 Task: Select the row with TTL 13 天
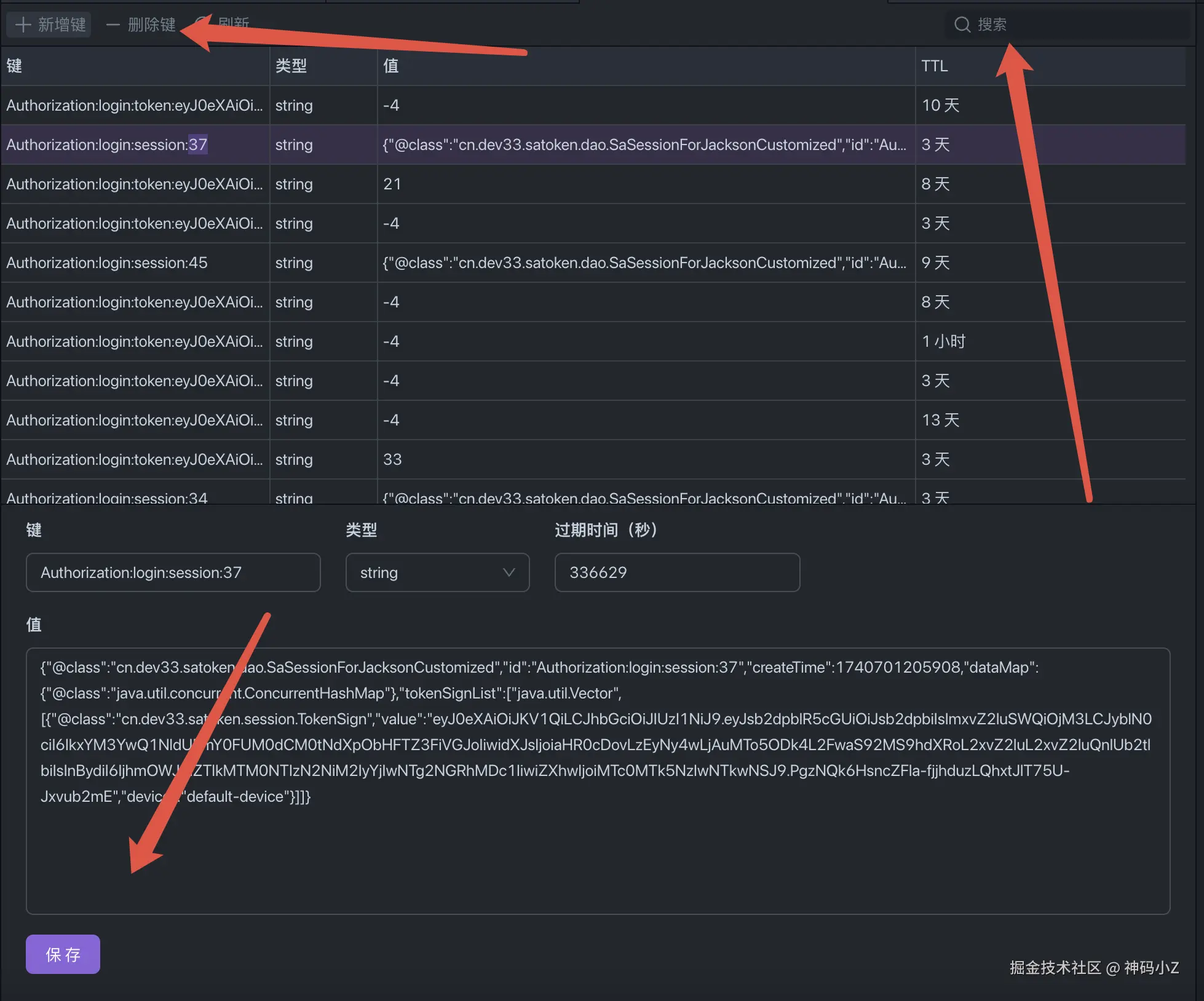click(940, 420)
